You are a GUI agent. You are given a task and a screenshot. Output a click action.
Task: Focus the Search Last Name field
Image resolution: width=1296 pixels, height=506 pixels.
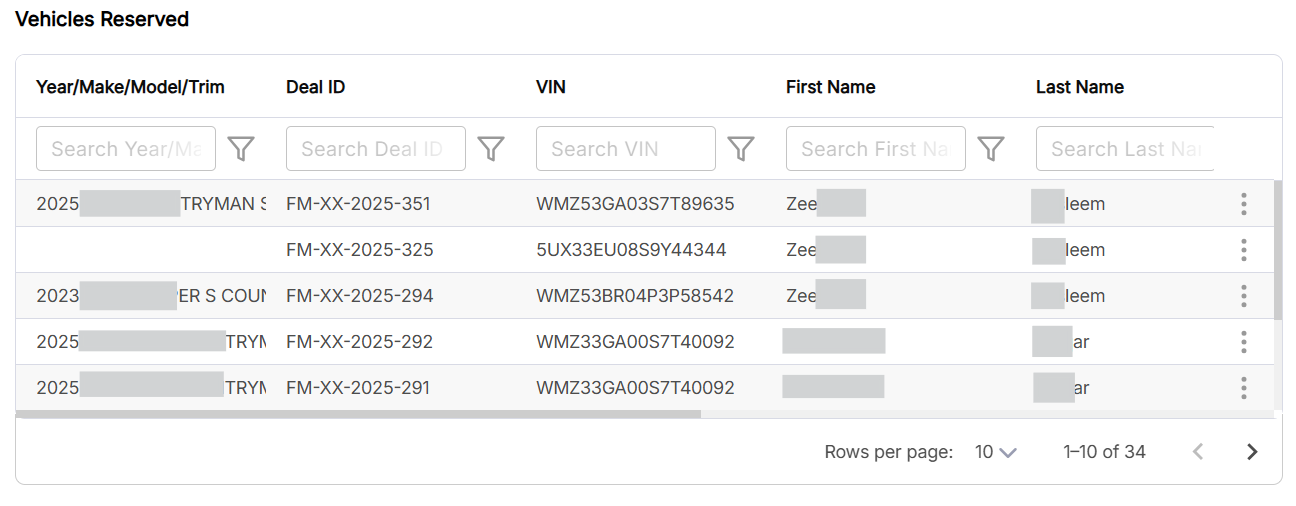coord(1126,149)
